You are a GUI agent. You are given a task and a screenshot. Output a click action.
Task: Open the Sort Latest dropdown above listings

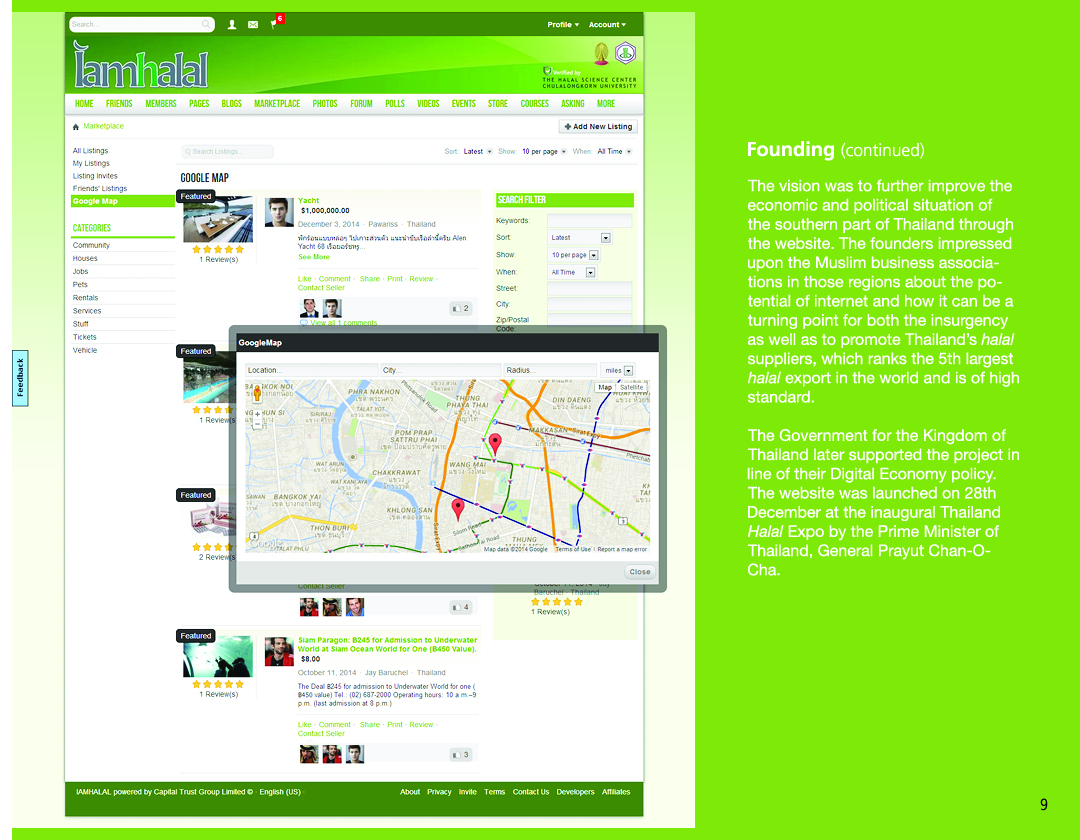pyautogui.click(x=477, y=151)
